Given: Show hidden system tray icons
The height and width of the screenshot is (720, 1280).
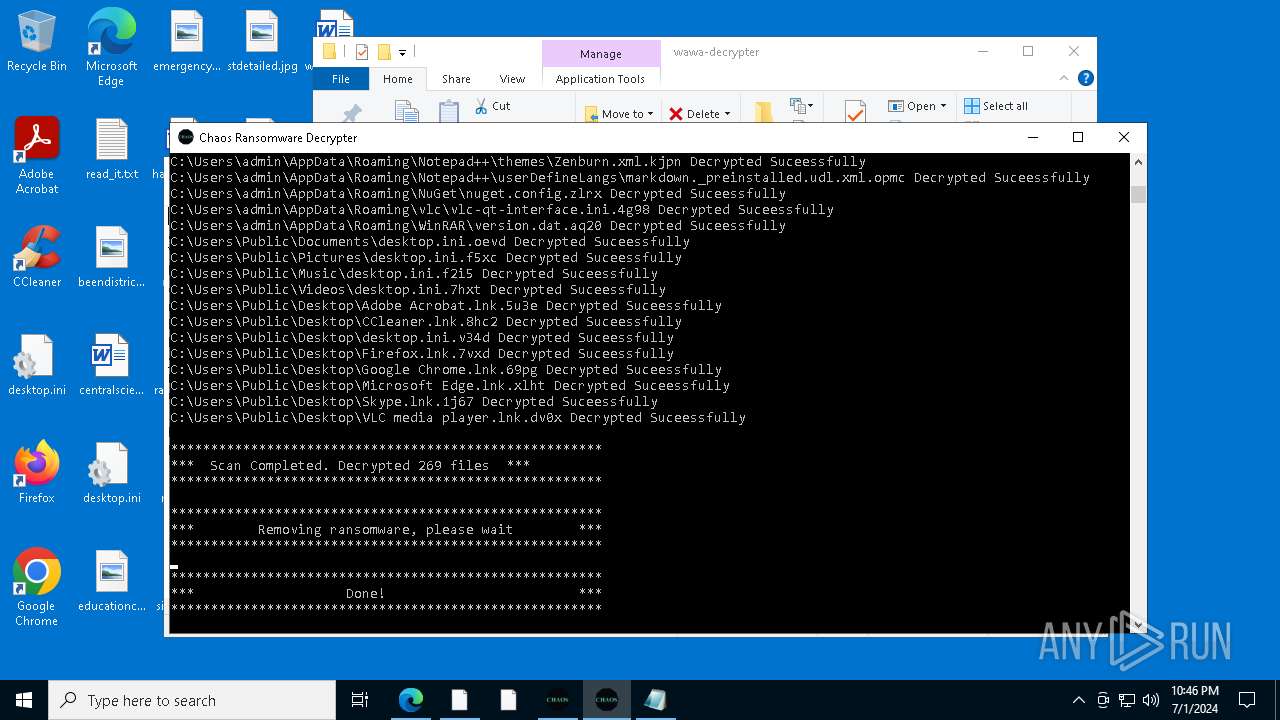Looking at the screenshot, I should point(1078,700).
